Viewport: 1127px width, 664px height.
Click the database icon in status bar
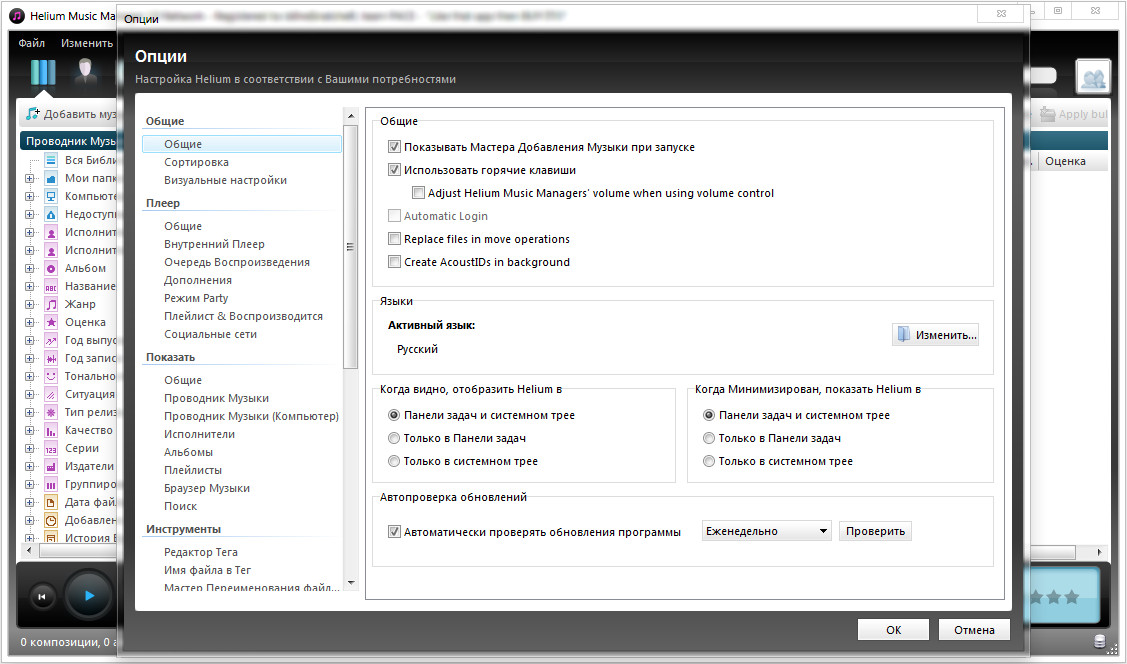tap(1100, 642)
